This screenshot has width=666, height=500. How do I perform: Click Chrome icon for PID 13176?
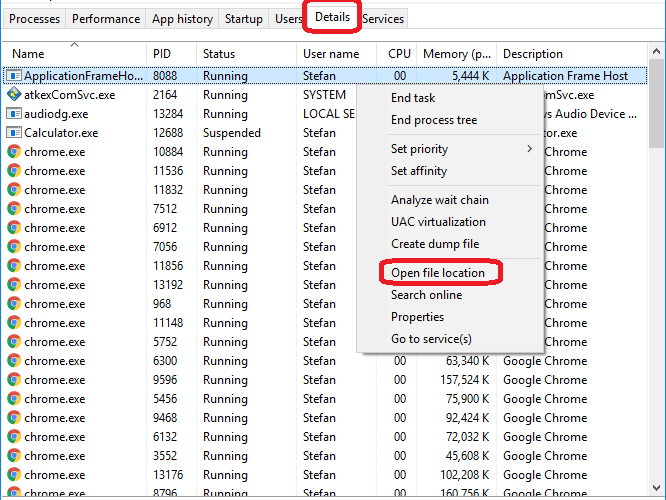pos(14,475)
